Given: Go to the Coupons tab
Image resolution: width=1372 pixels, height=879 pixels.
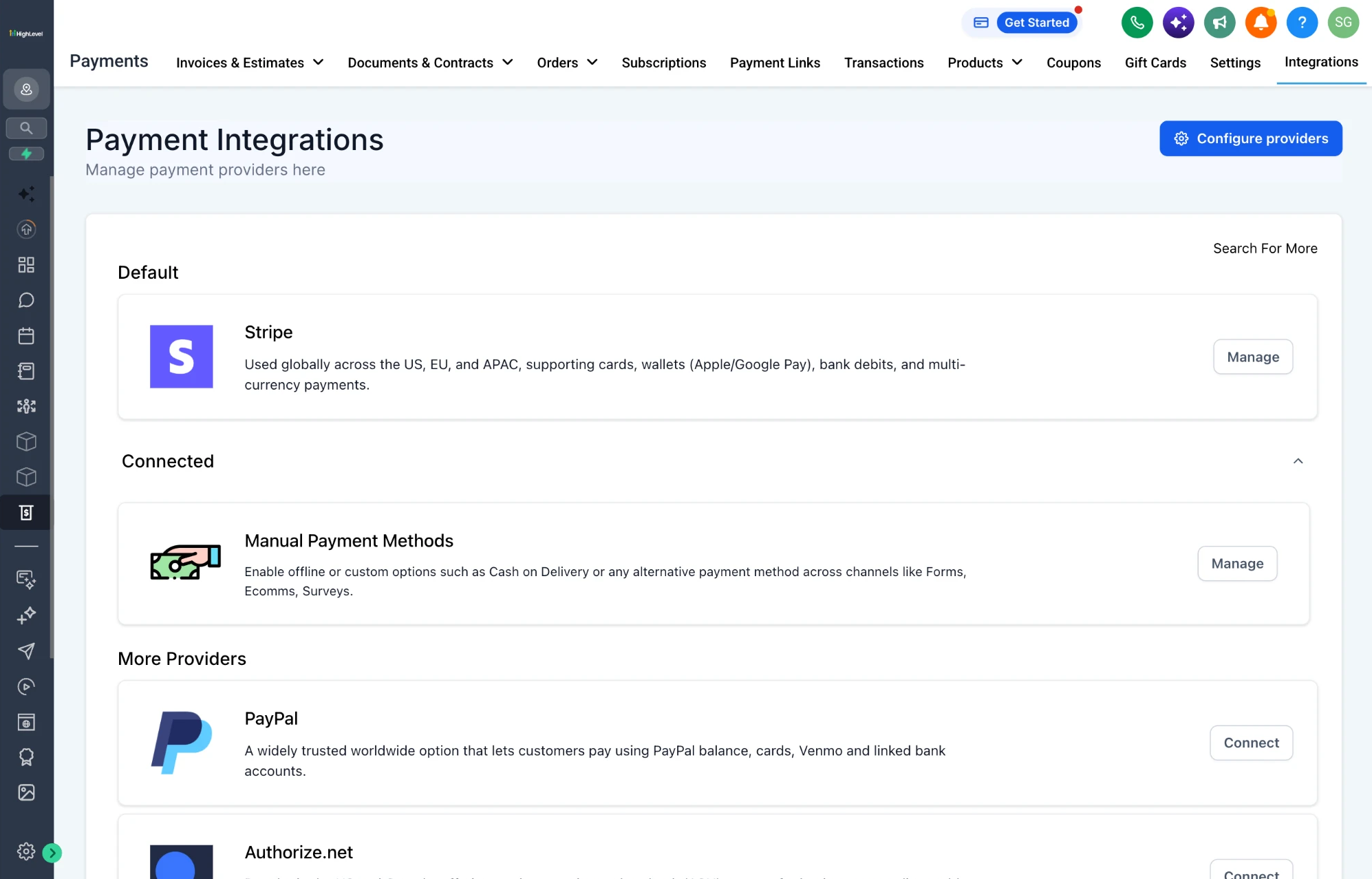Looking at the screenshot, I should pos(1073,63).
